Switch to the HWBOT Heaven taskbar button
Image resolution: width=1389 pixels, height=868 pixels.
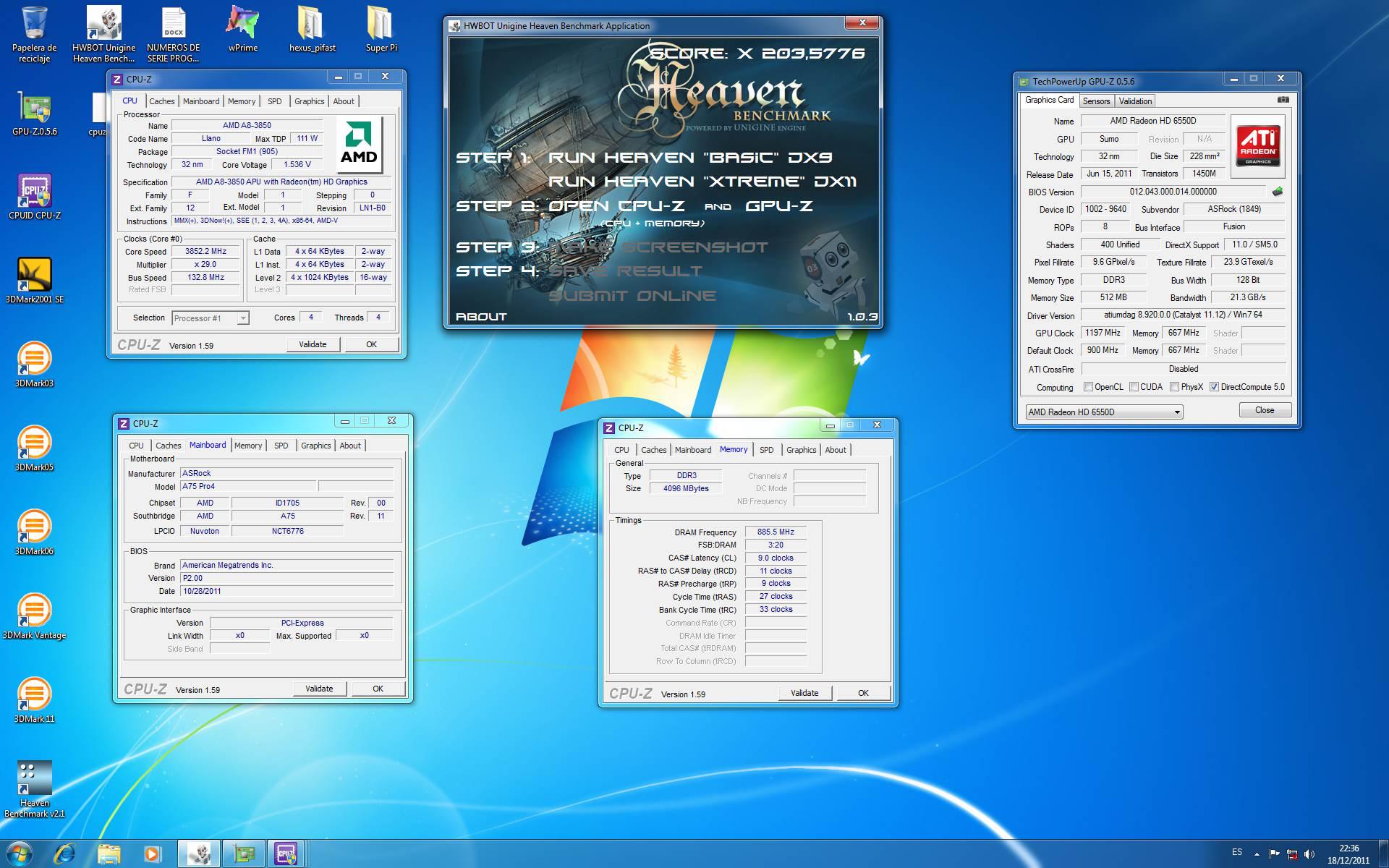point(199,854)
